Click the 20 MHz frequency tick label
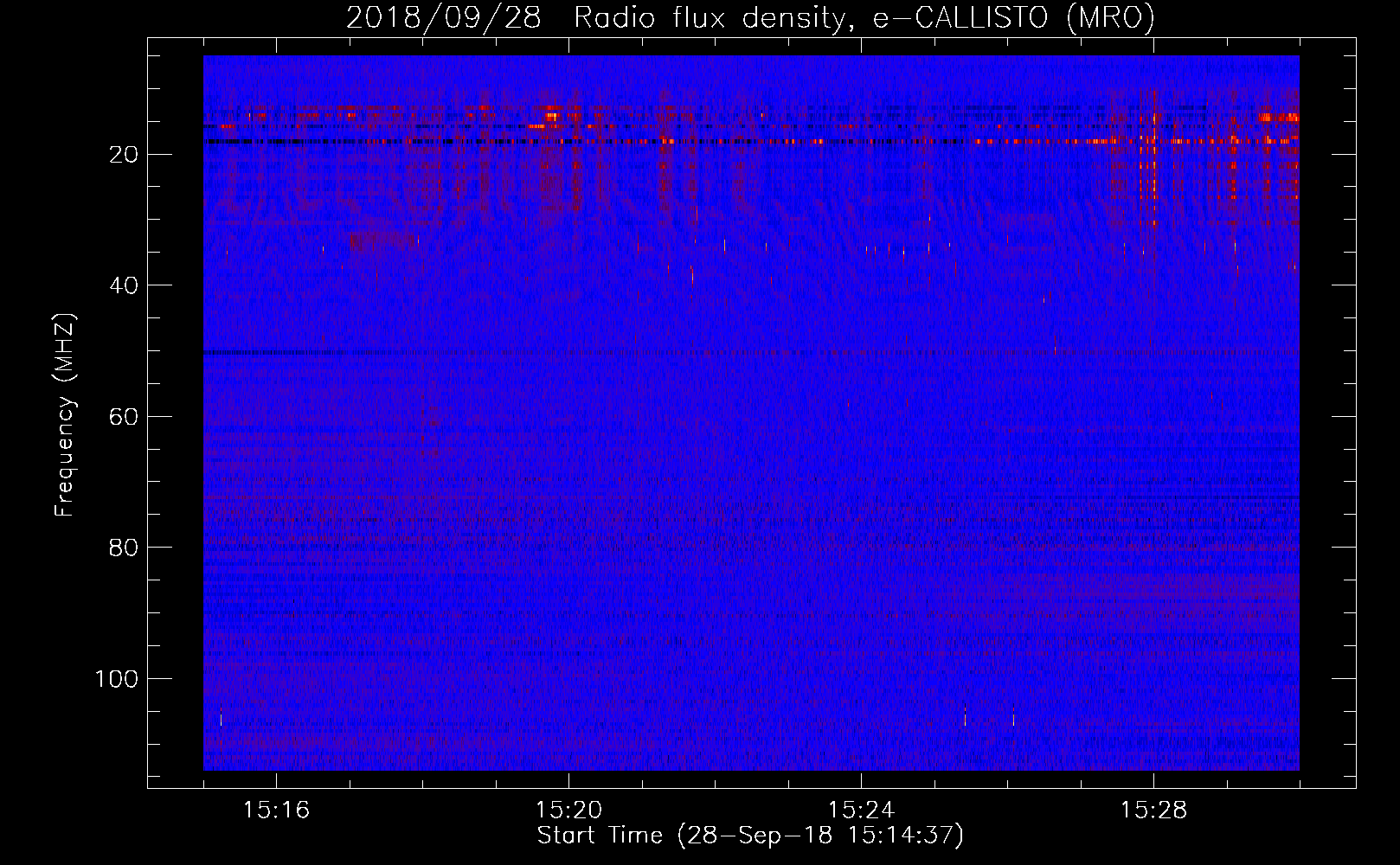The height and width of the screenshot is (865, 1400). point(124,155)
